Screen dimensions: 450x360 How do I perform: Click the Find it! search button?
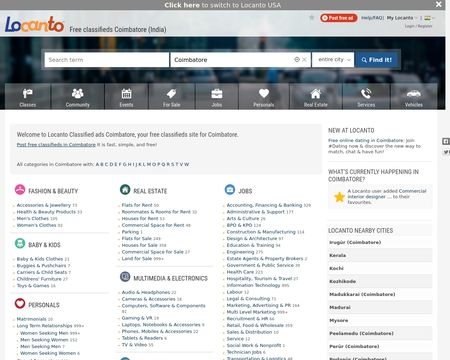click(x=376, y=60)
